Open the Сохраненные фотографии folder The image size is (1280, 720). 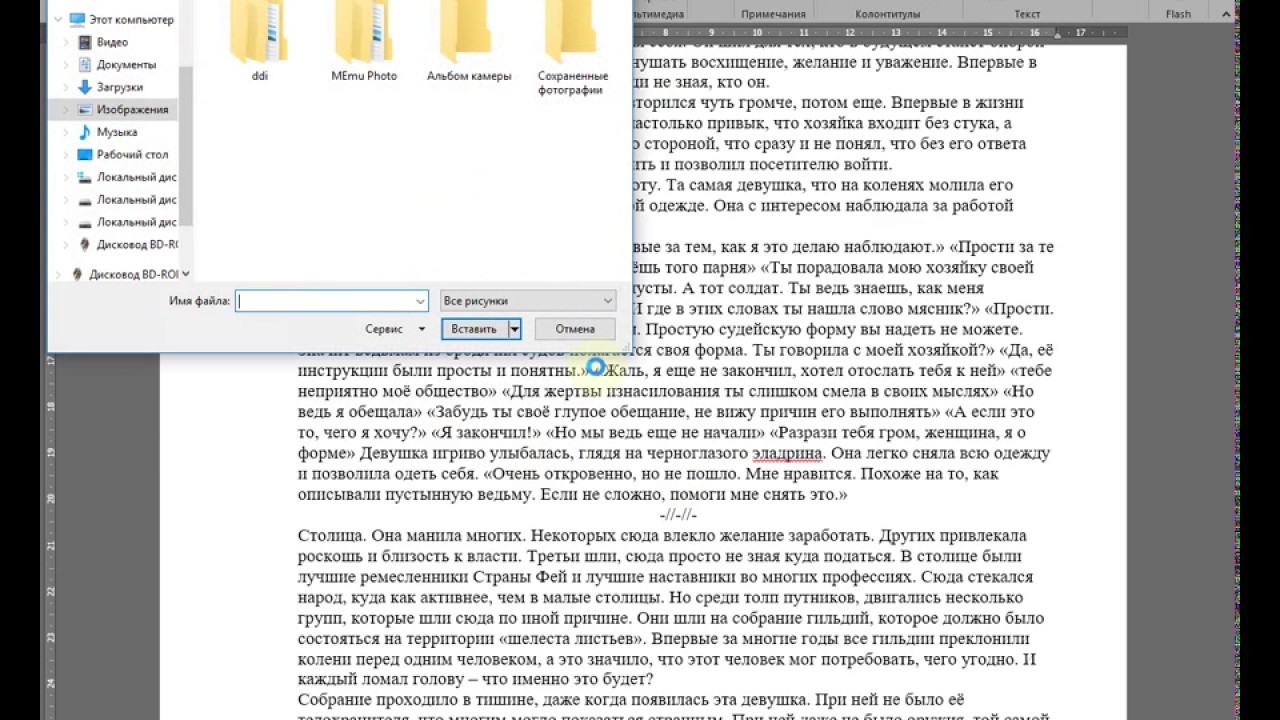click(573, 47)
